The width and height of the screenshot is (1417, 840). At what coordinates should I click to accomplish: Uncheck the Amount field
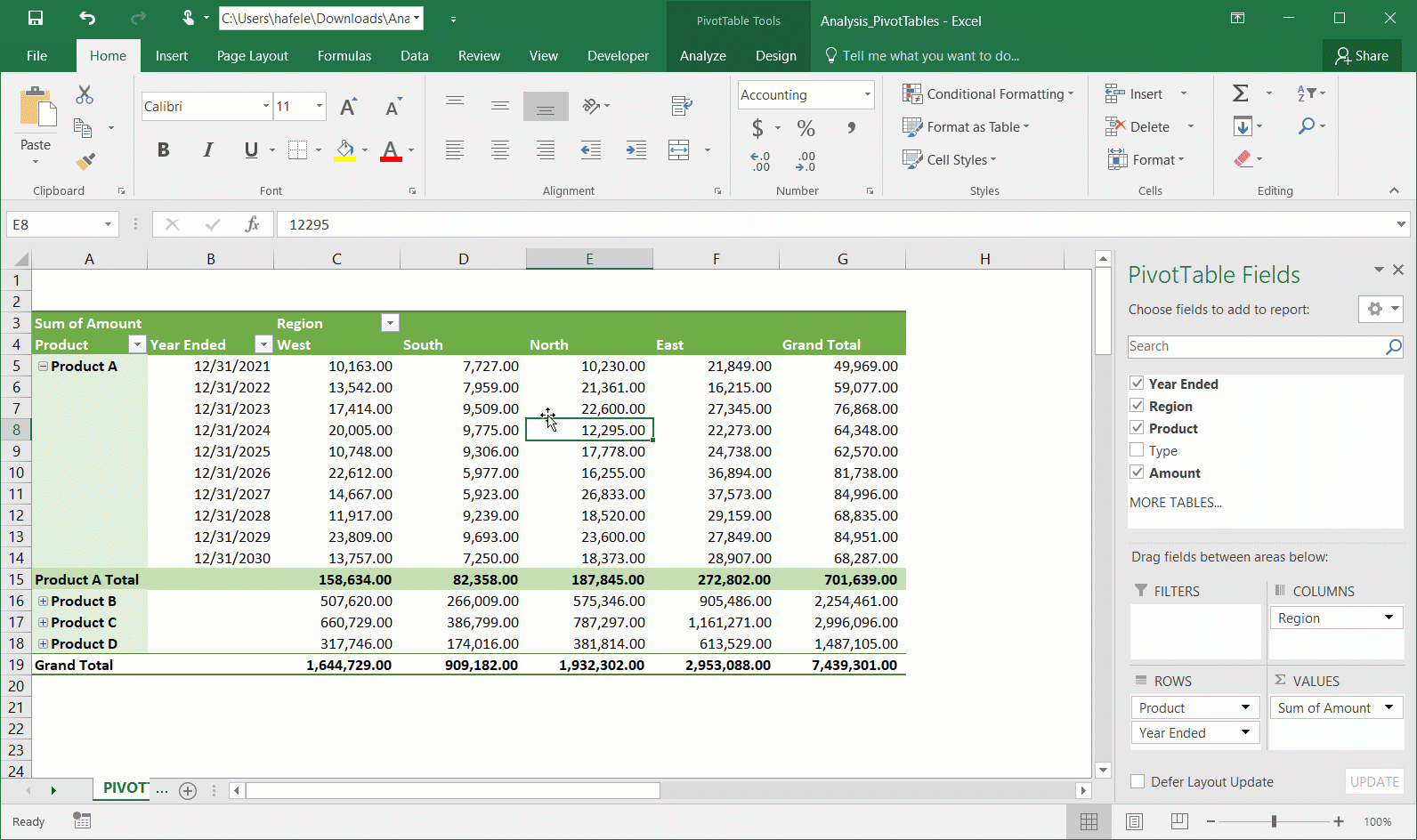(1137, 472)
